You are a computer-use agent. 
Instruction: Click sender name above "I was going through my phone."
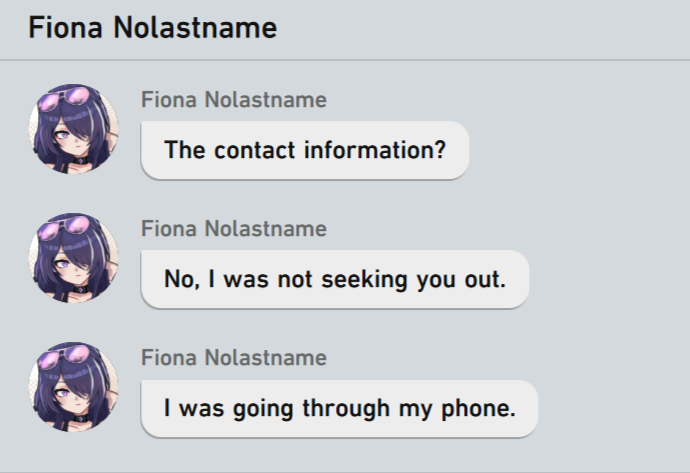point(233,358)
